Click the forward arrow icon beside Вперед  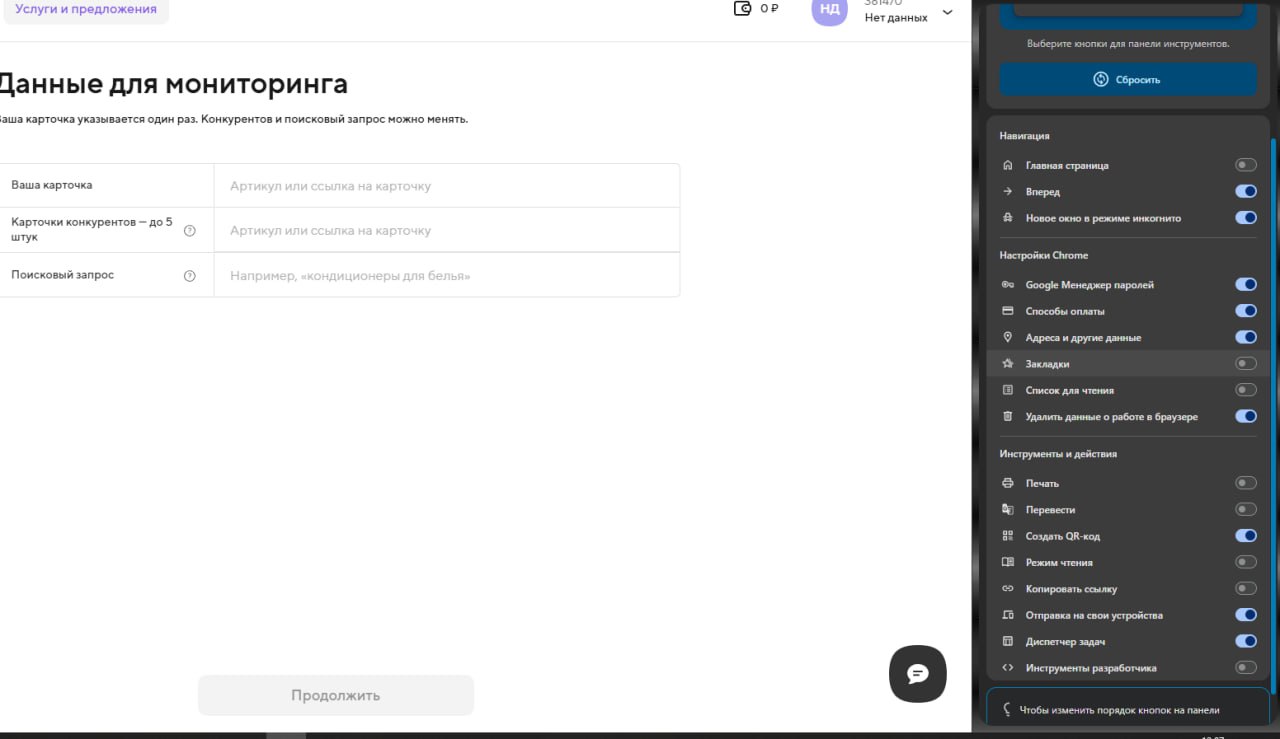[x=1008, y=191]
